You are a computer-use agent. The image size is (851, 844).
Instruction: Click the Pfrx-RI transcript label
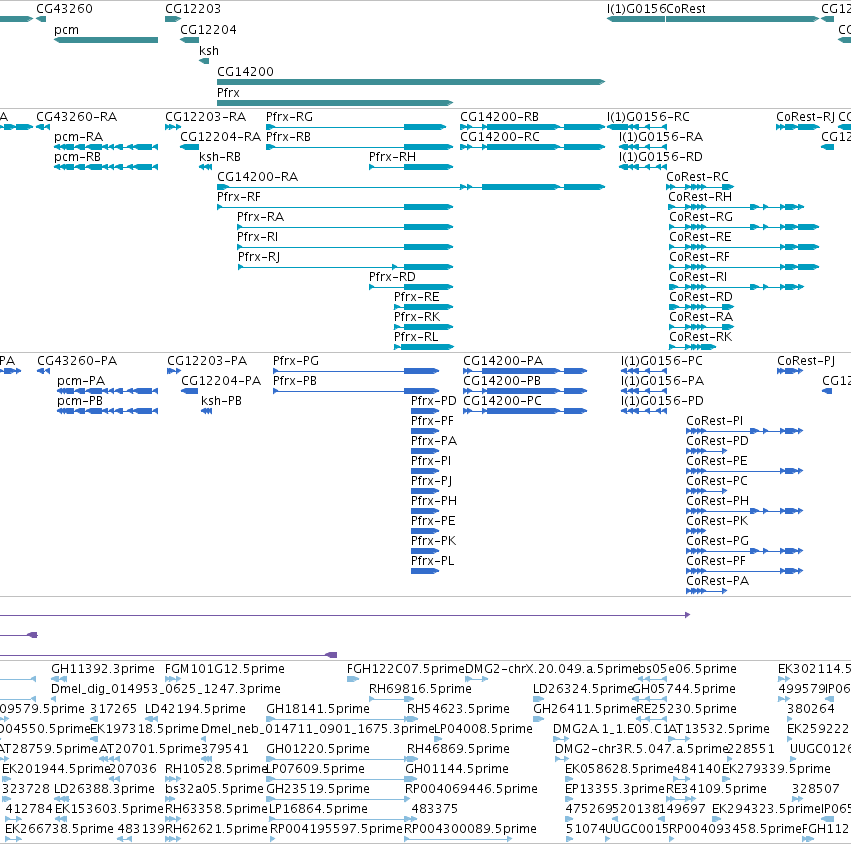(257, 237)
